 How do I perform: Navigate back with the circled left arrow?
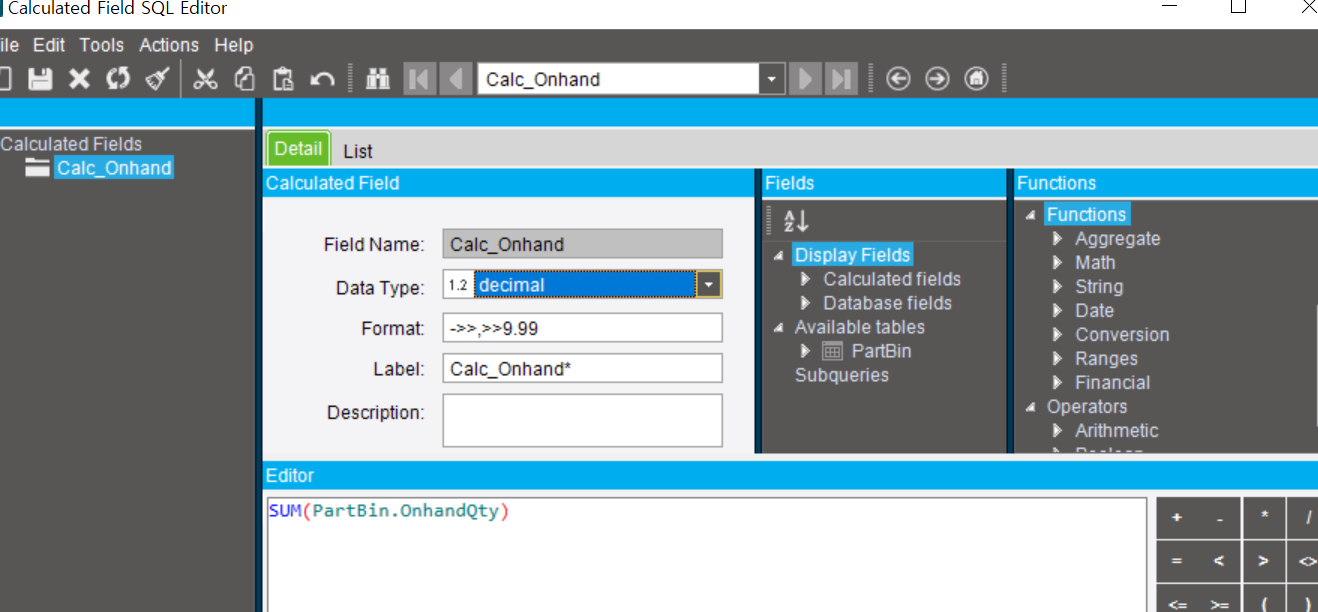tap(898, 79)
